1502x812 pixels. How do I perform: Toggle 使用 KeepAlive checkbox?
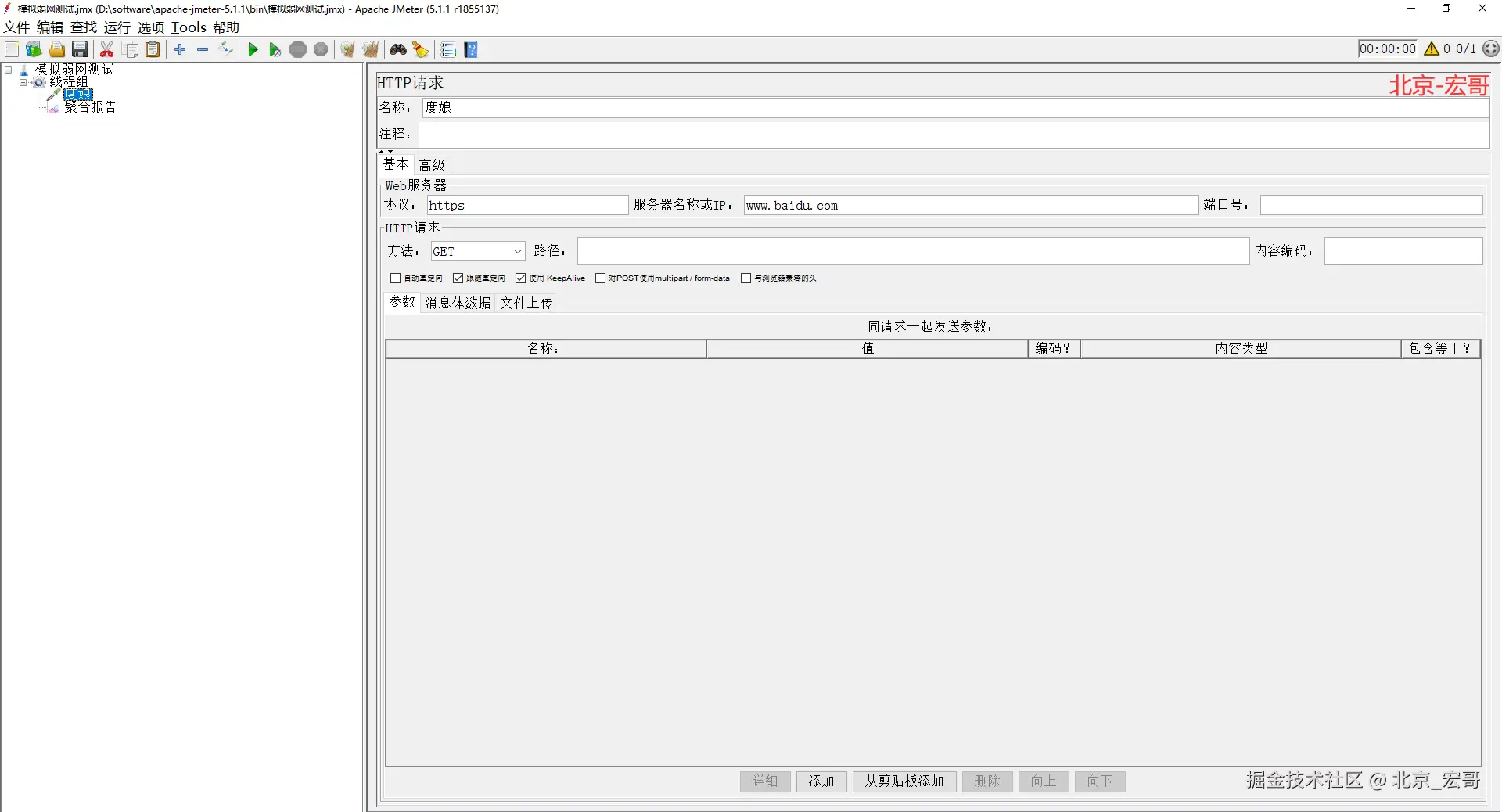coord(521,278)
